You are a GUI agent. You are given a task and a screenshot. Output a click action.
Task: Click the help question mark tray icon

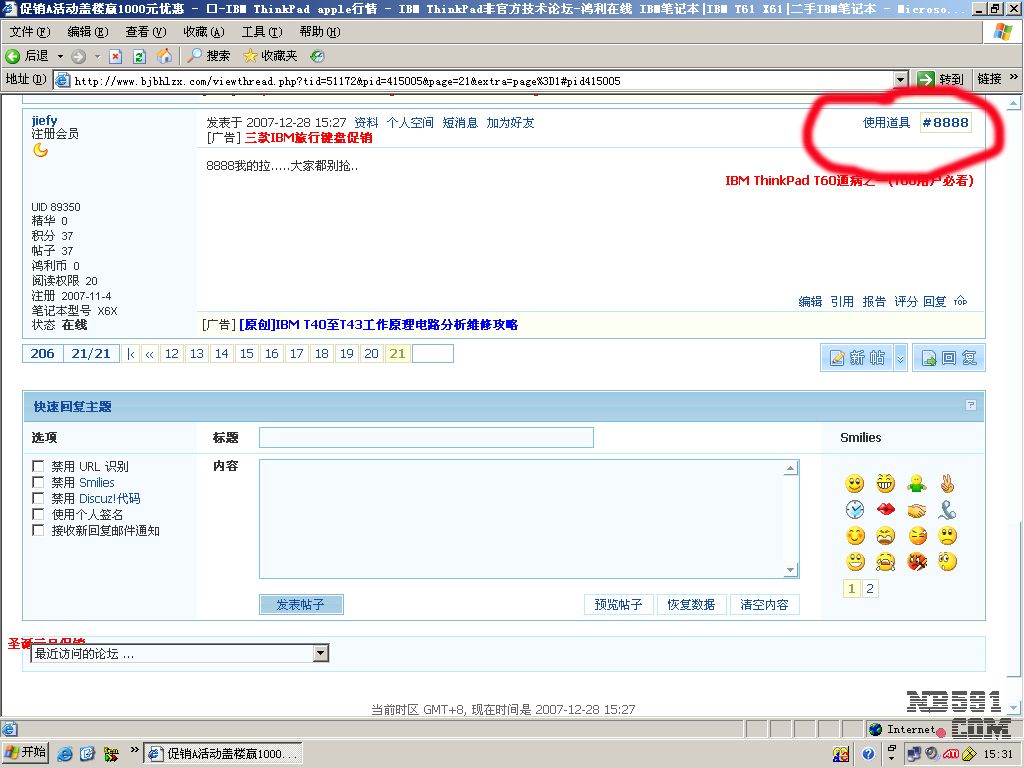pyautogui.click(x=868, y=754)
